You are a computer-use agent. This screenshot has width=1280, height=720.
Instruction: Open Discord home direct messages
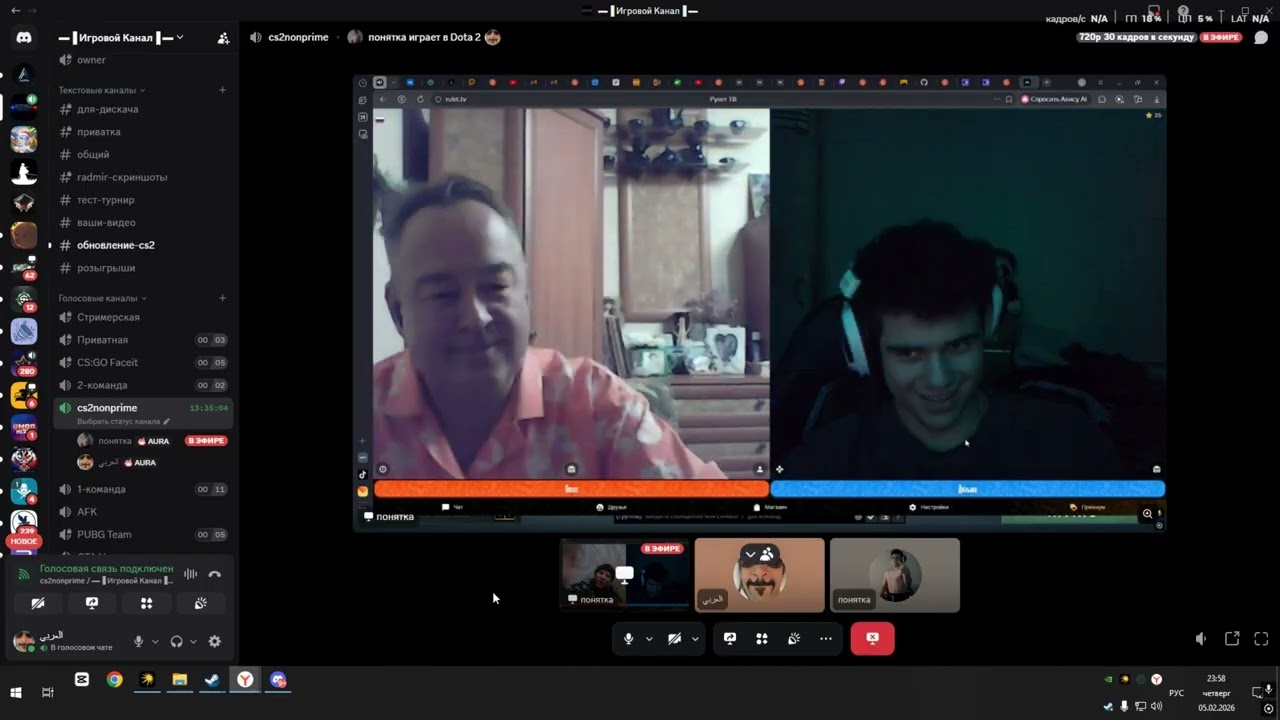[24, 37]
